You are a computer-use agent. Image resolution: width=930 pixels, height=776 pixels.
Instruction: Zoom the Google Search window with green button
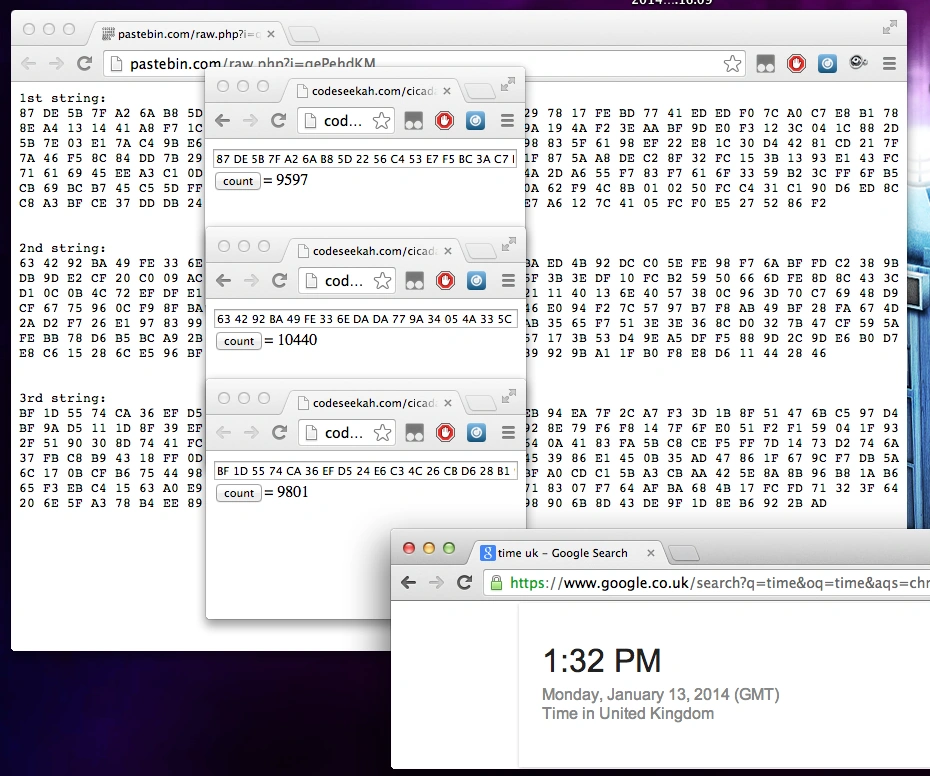click(449, 548)
